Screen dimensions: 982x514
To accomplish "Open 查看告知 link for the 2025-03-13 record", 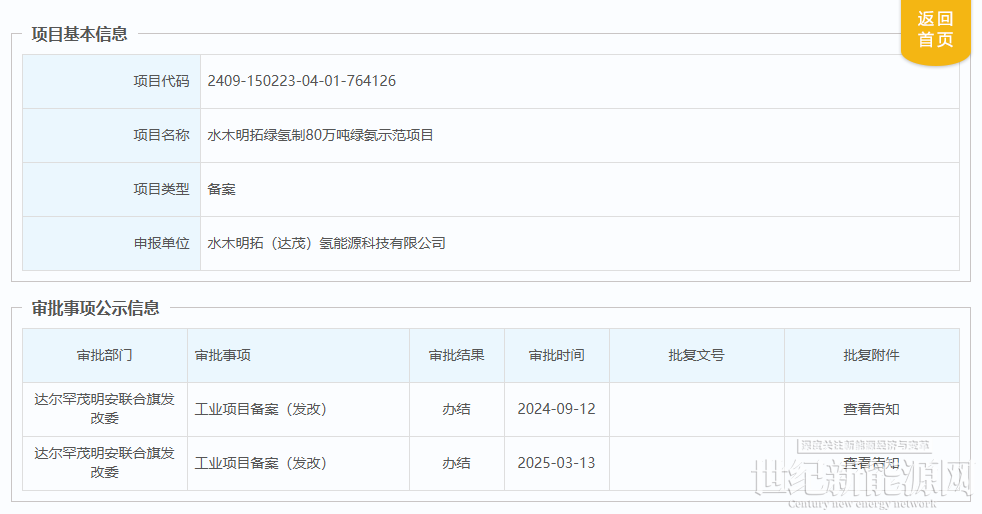I will point(871,463).
